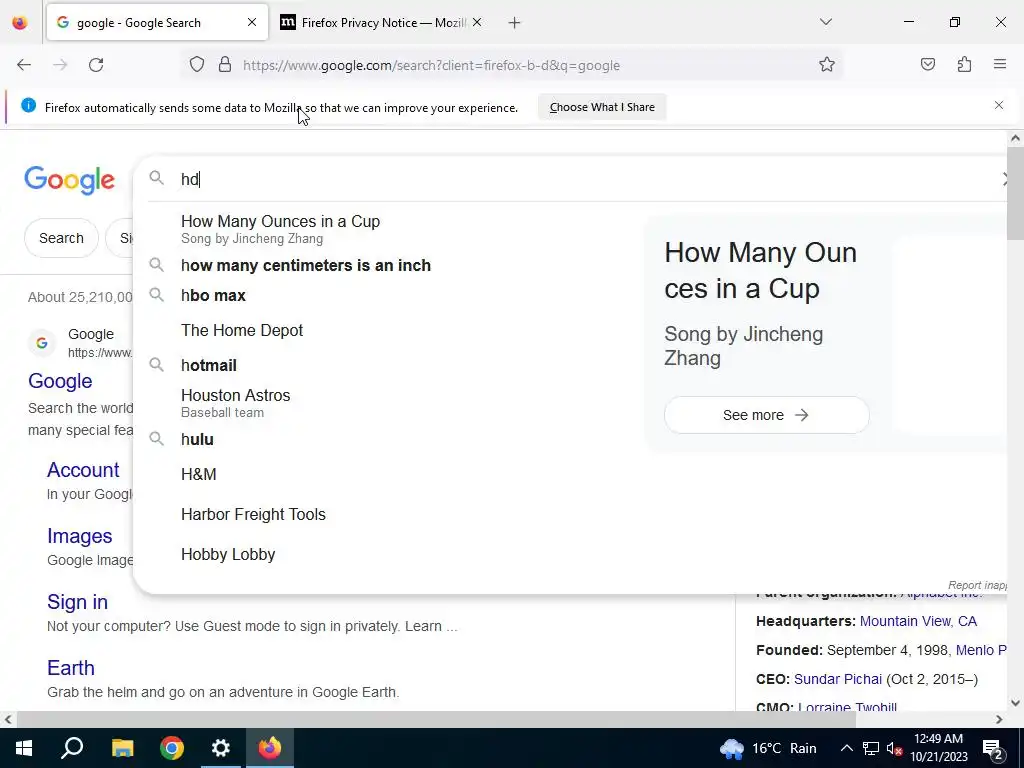
Task: Open the Earth sitelink
Action: tap(71, 667)
